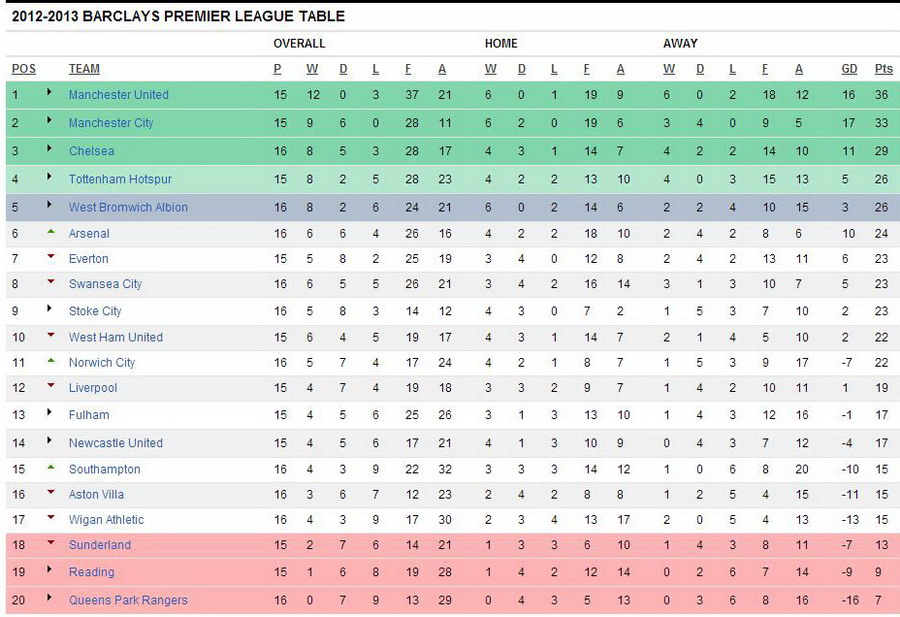The width and height of the screenshot is (900, 617).
Task: Click the green up arrow beside Norwich City
Action: [x=51, y=361]
